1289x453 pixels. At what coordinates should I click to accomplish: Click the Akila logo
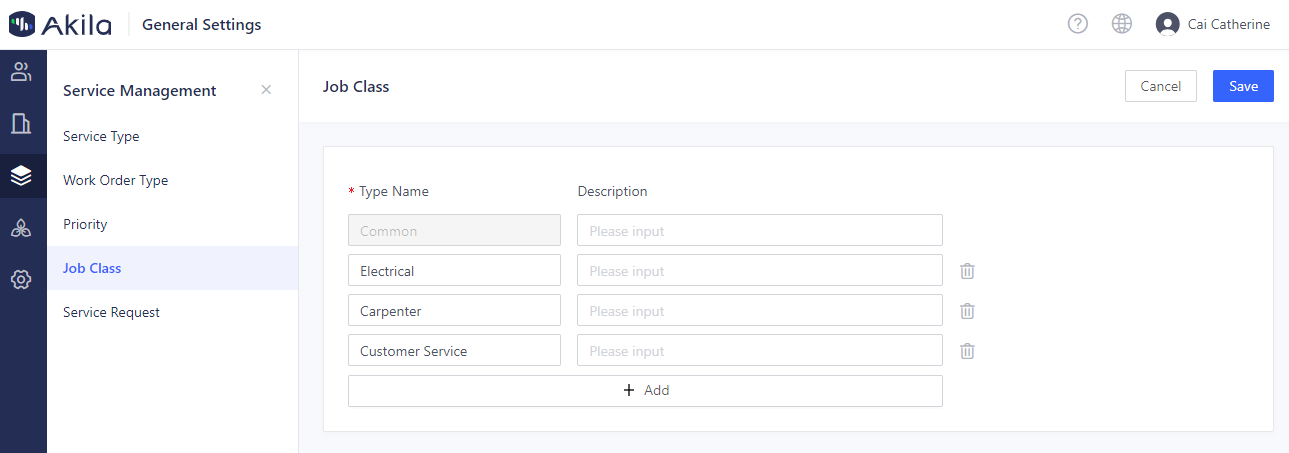click(x=60, y=24)
